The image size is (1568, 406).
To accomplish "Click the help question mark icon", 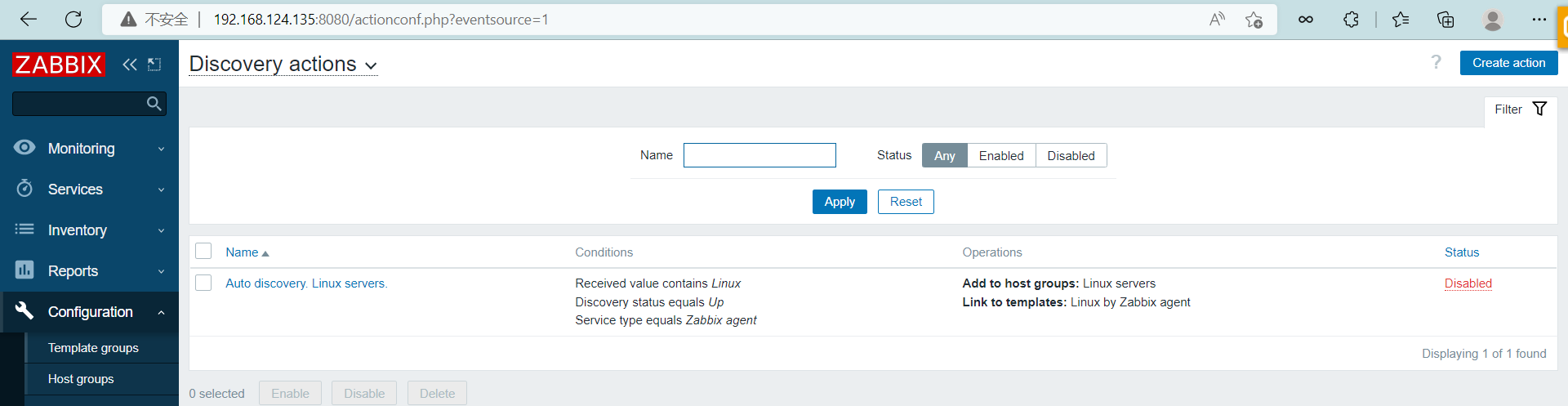I will tap(1436, 63).
